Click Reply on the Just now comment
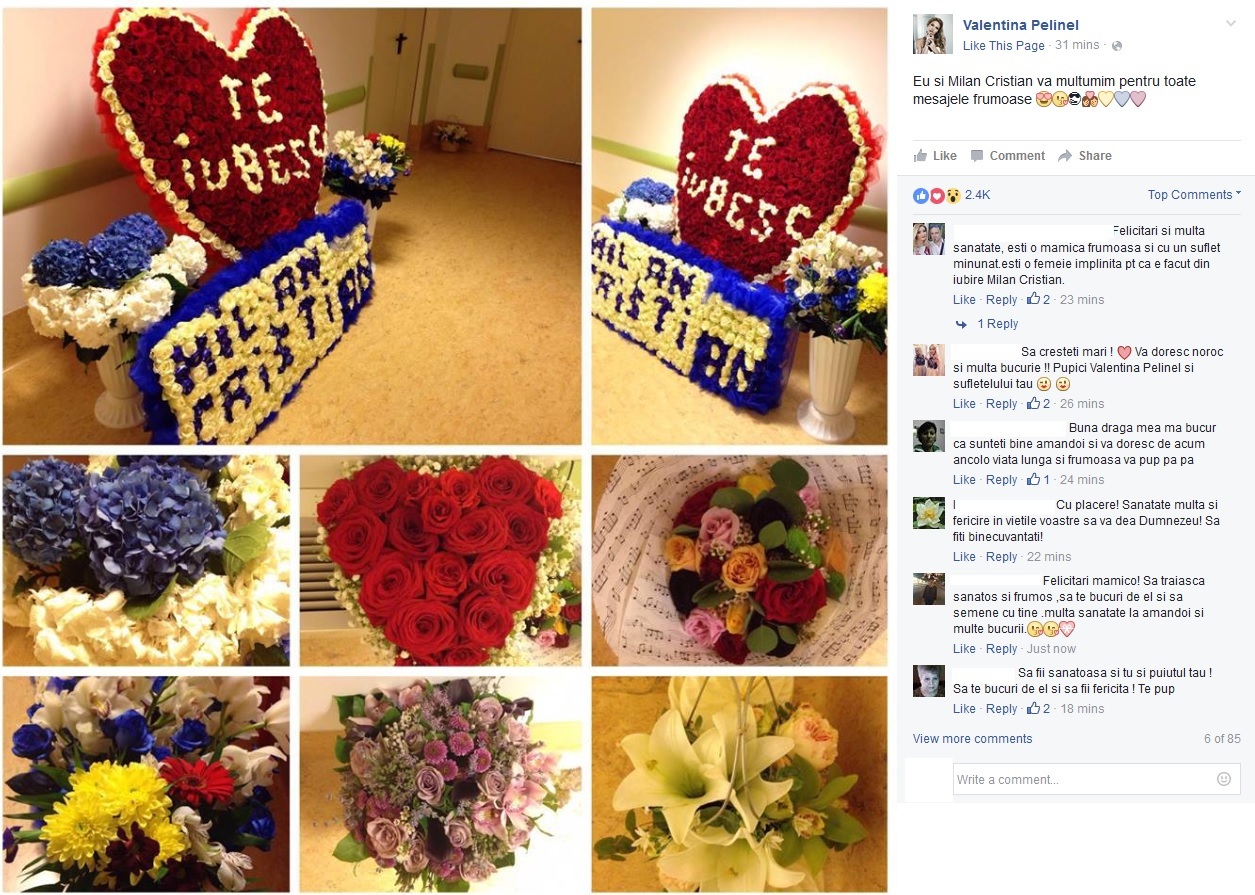The width and height of the screenshot is (1255, 895). tap(1001, 649)
